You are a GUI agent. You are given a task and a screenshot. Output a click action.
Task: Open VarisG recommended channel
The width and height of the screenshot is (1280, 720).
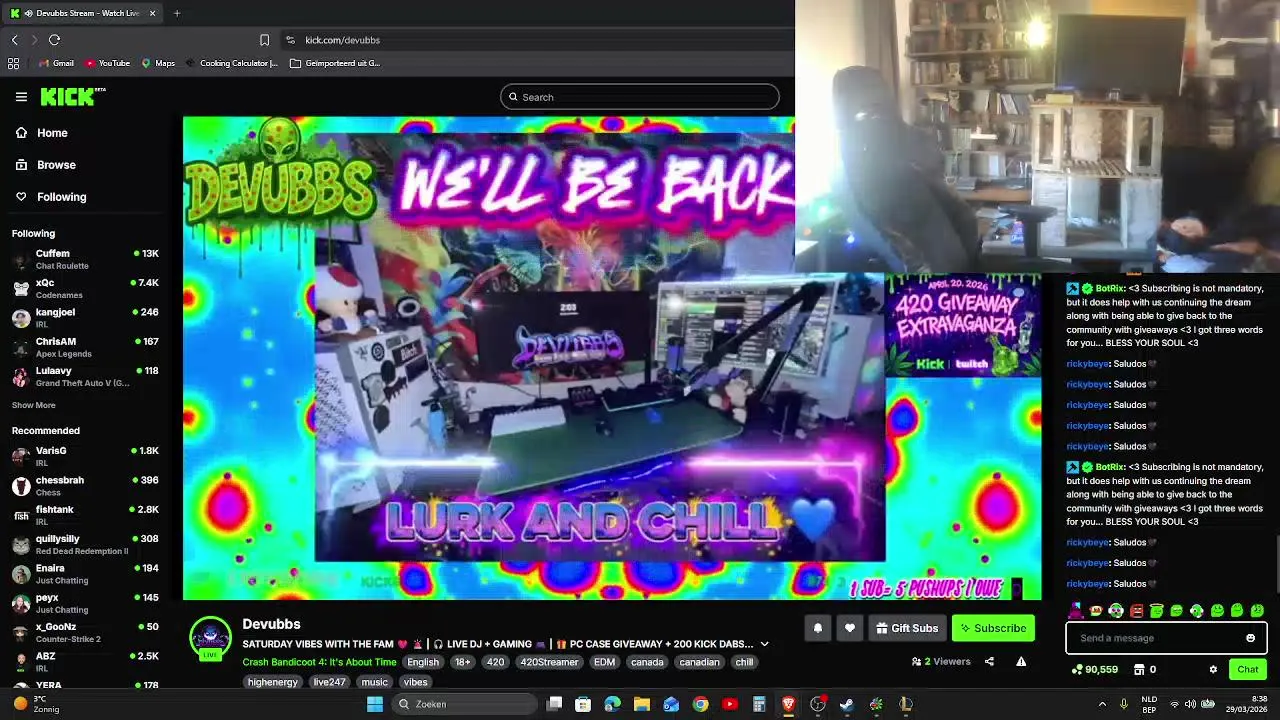point(86,456)
